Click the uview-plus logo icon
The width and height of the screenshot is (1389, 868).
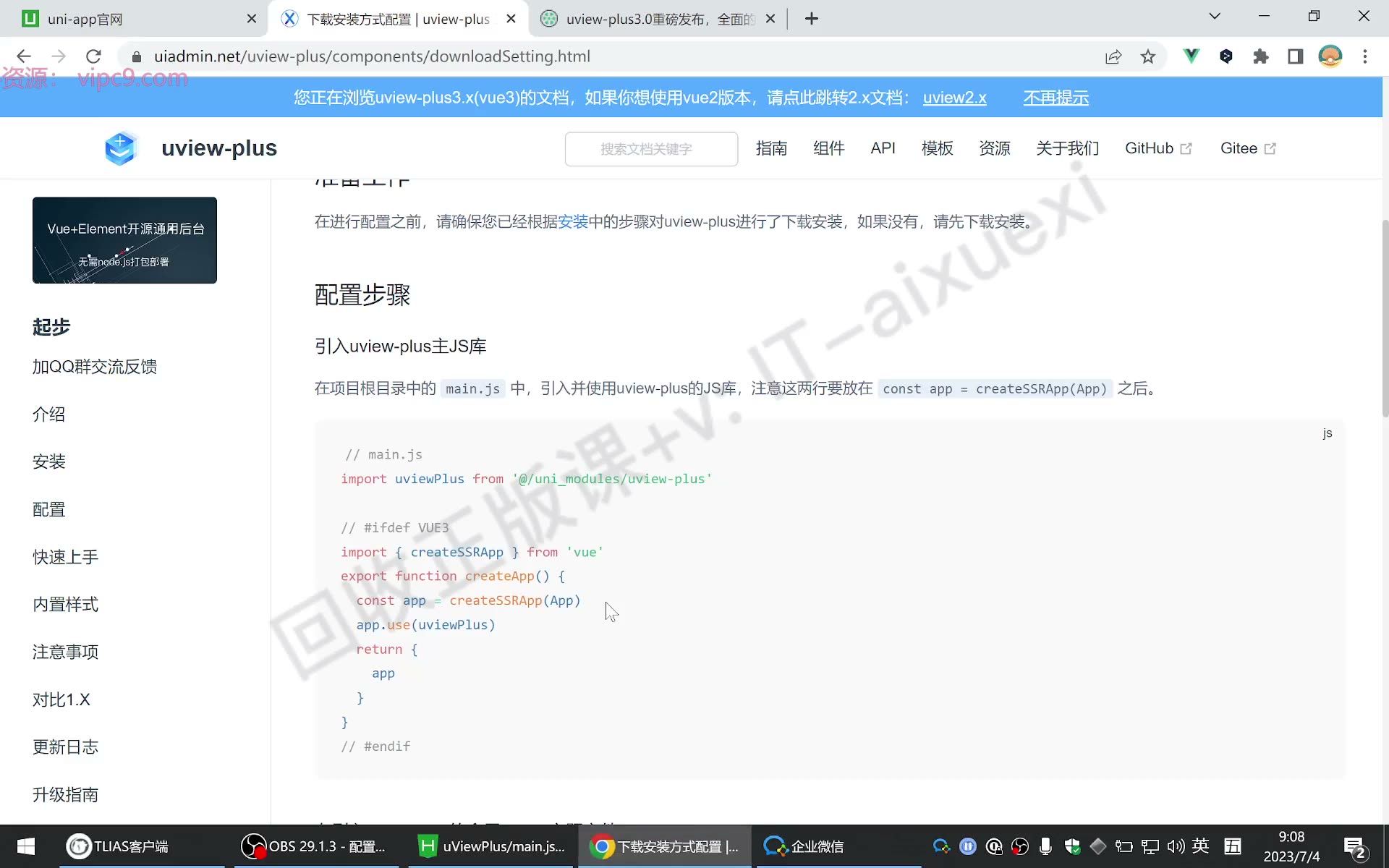120,148
